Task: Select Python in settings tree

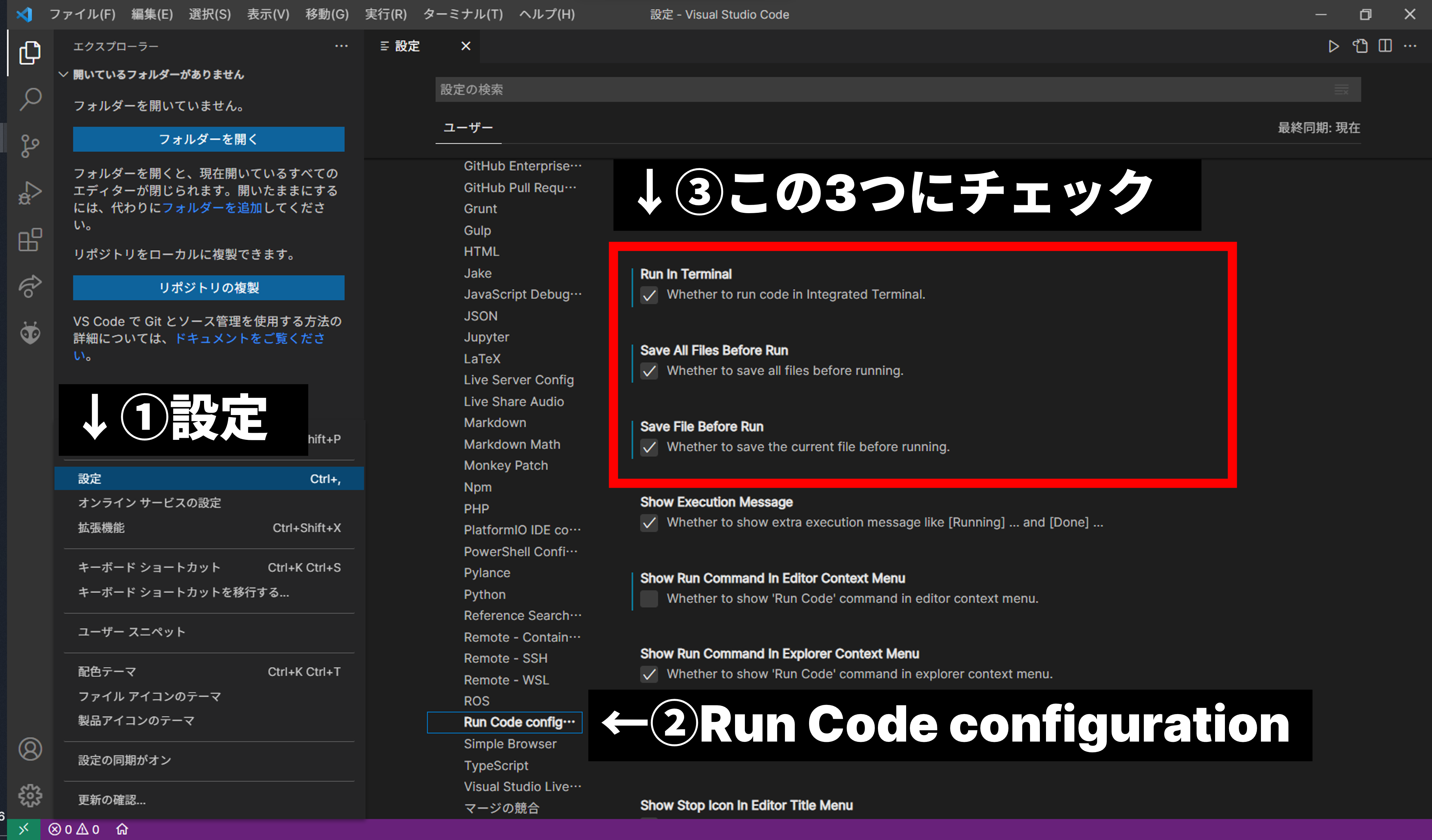Action: (x=484, y=595)
